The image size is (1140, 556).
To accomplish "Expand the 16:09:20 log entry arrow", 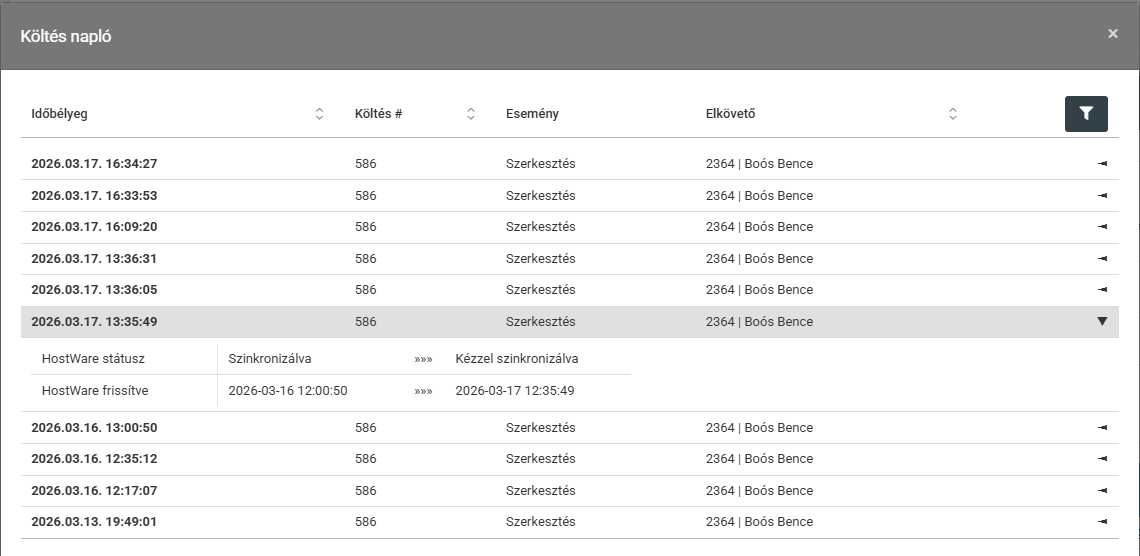I will 1102,227.
